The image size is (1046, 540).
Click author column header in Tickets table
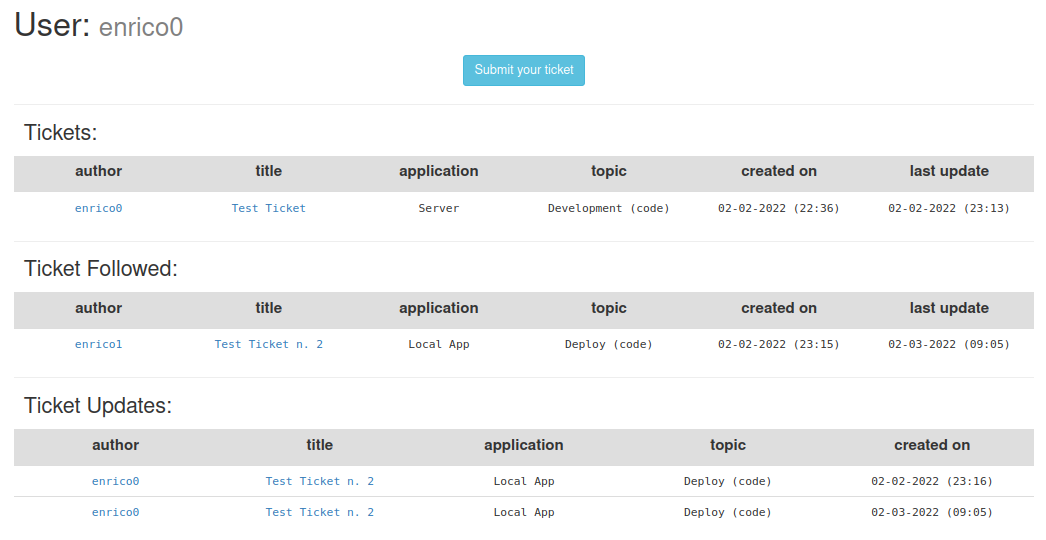pyautogui.click(x=99, y=171)
